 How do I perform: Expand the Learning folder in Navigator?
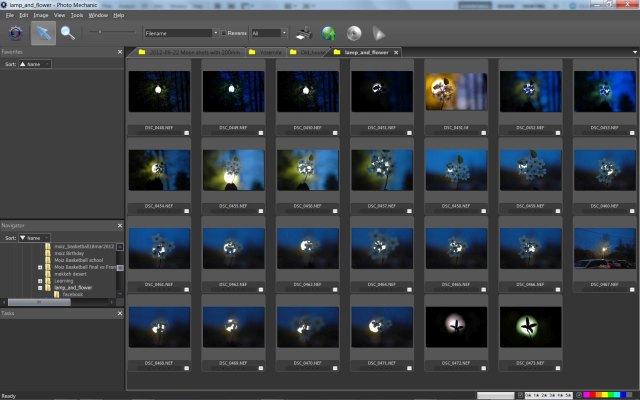click(x=39, y=281)
